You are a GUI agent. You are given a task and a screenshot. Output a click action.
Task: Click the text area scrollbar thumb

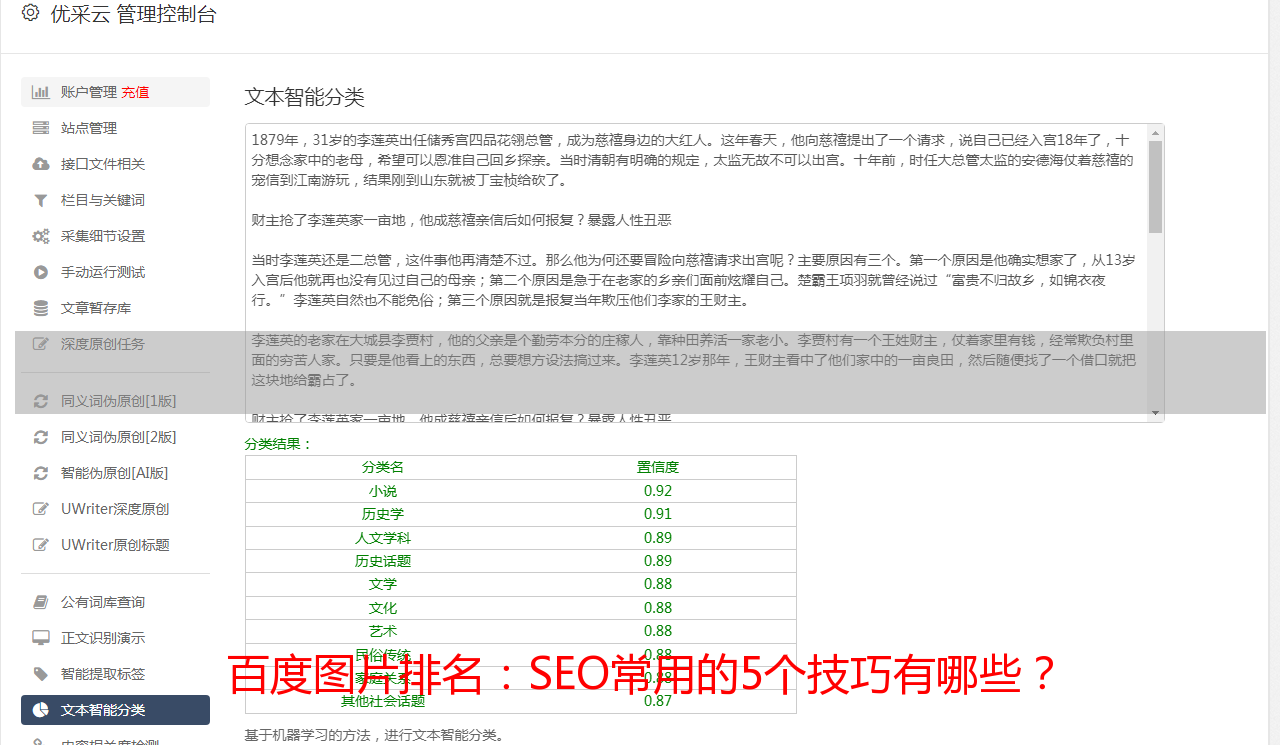pos(1156,186)
